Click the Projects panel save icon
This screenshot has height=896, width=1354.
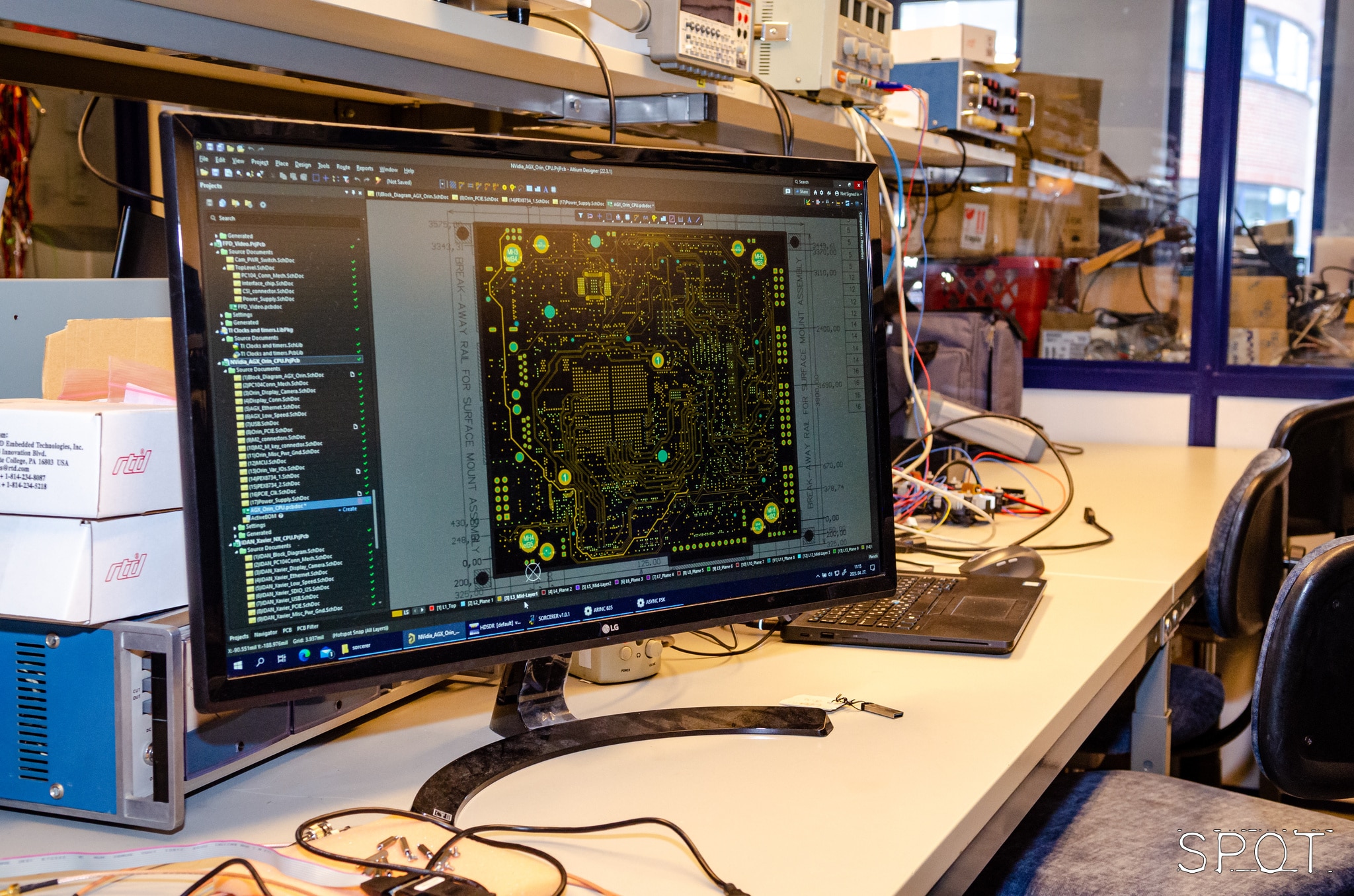(x=210, y=203)
